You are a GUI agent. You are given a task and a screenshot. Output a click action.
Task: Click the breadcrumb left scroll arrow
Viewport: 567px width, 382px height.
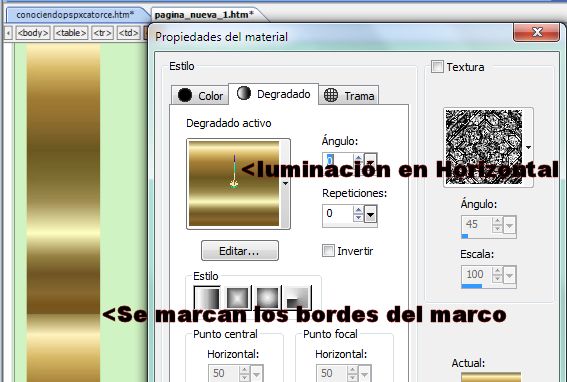(9, 33)
